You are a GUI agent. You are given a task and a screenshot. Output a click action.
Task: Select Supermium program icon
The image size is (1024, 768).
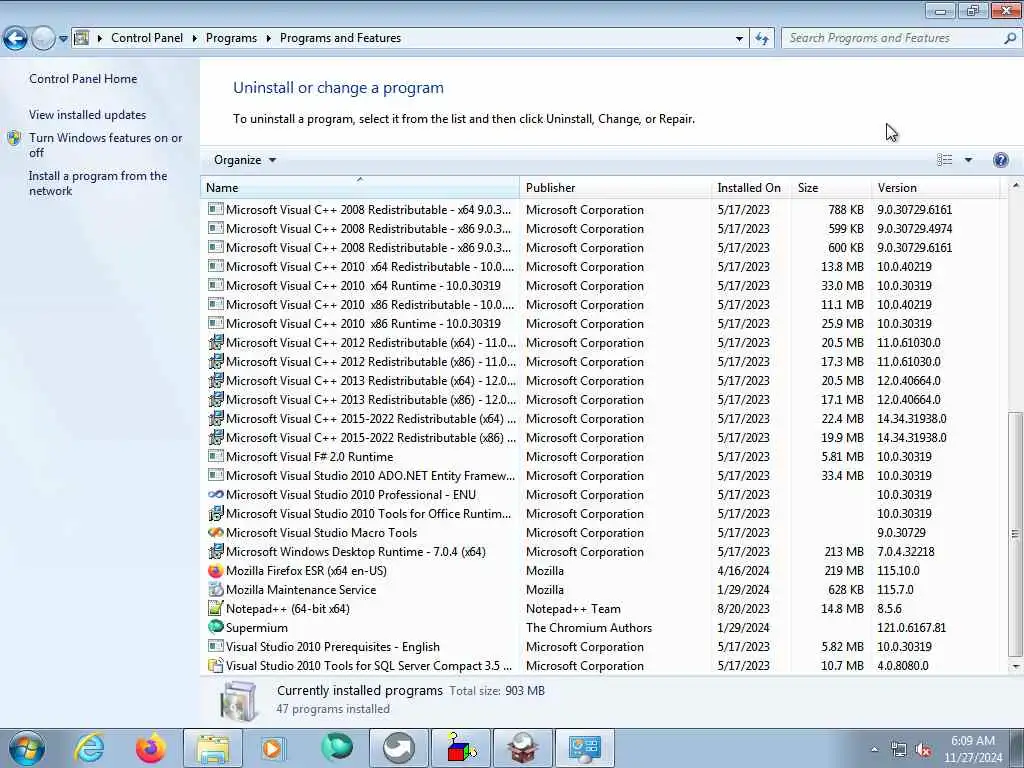click(216, 627)
